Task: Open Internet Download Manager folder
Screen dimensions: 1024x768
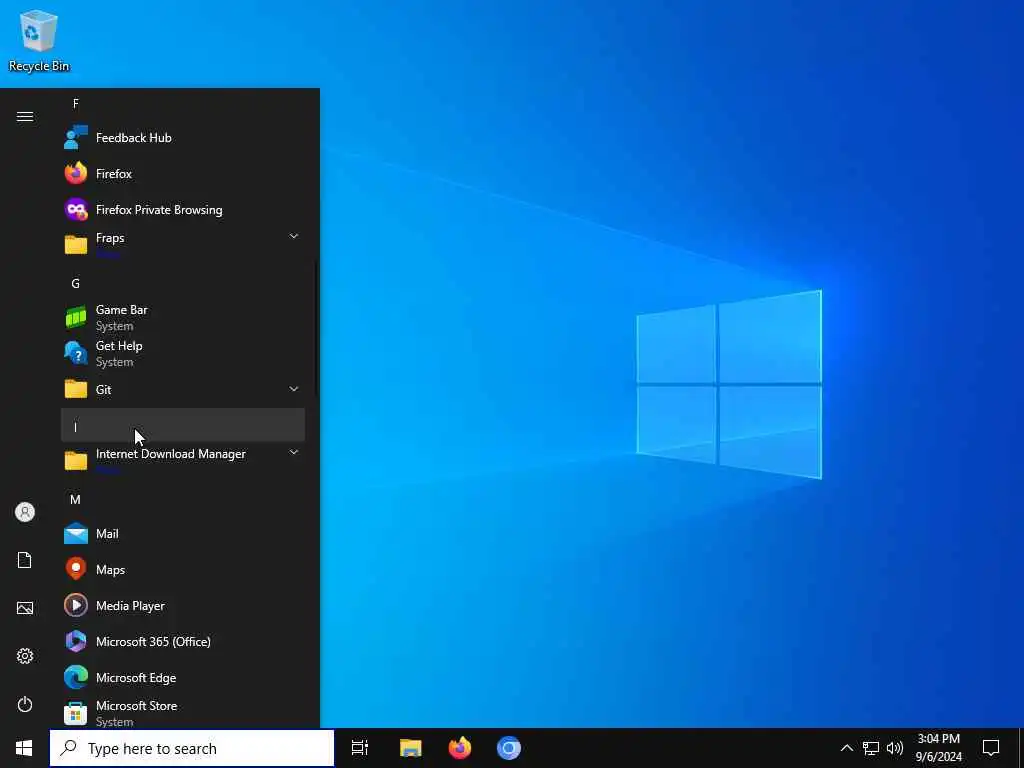Action: [x=183, y=460]
